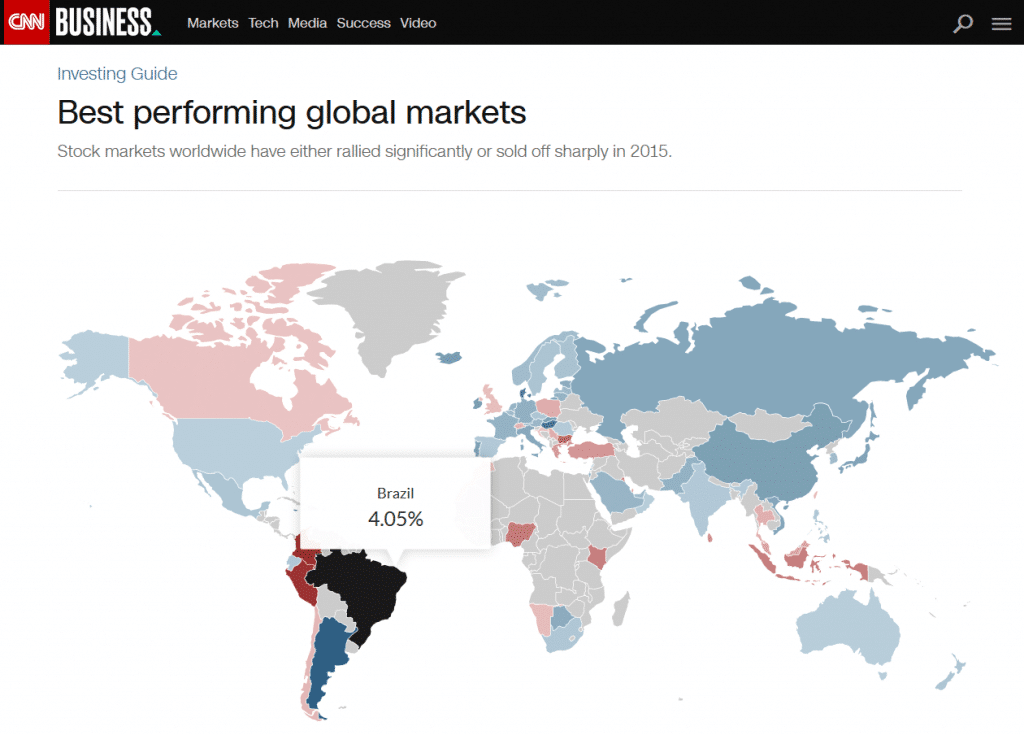Open the Success section
This screenshot has height=735, width=1024.
363,23
